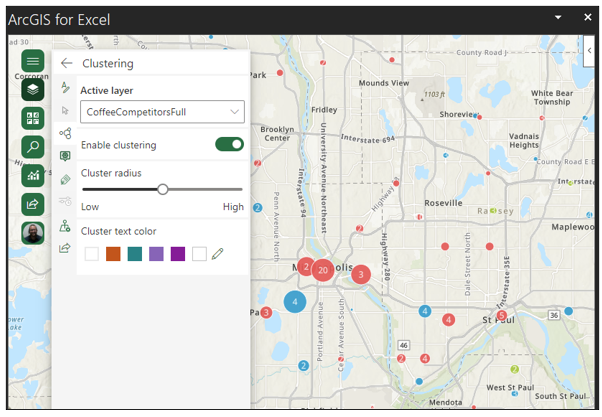This screenshot has width=602, height=417.
Task: Click the Share map button
Action: [x=33, y=204]
